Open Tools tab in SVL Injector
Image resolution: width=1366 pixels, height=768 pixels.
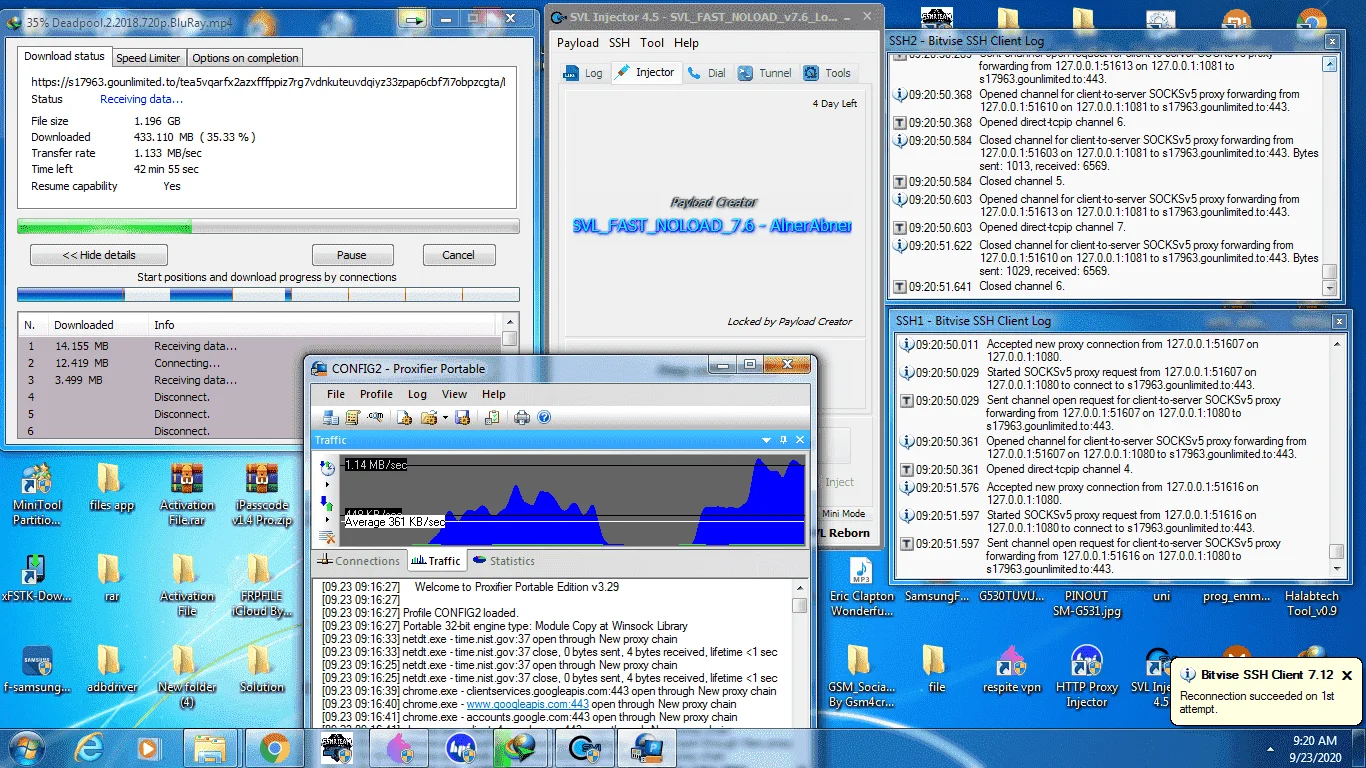tap(828, 73)
